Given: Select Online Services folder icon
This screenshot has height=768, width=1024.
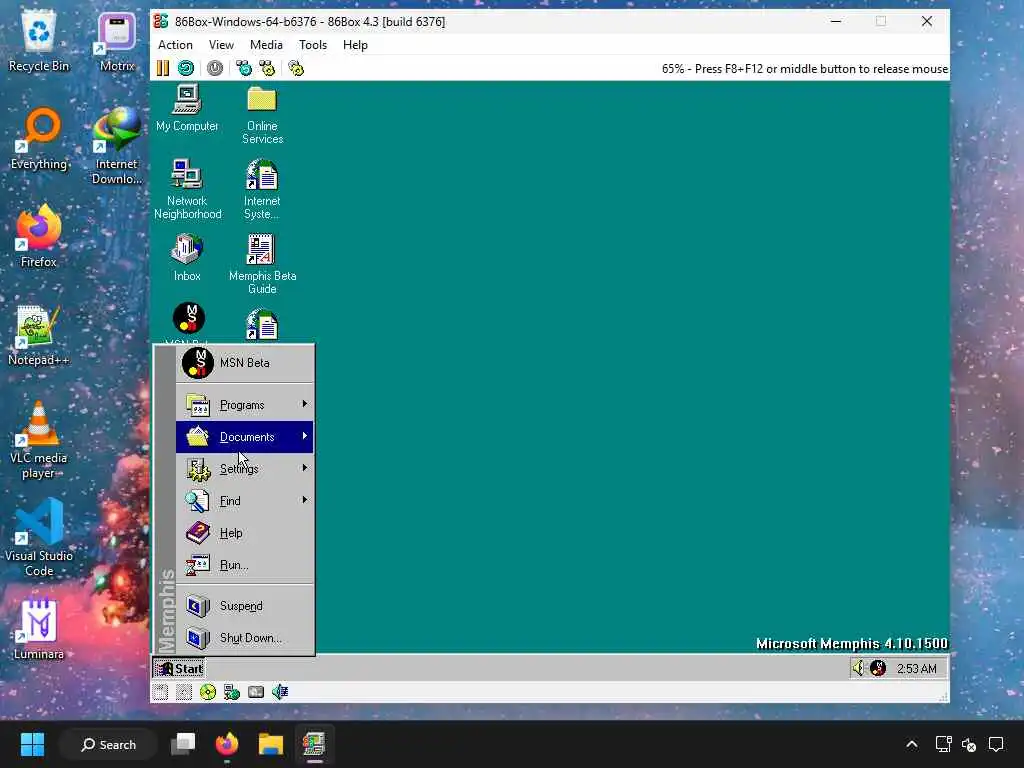Looking at the screenshot, I should pos(262,115).
